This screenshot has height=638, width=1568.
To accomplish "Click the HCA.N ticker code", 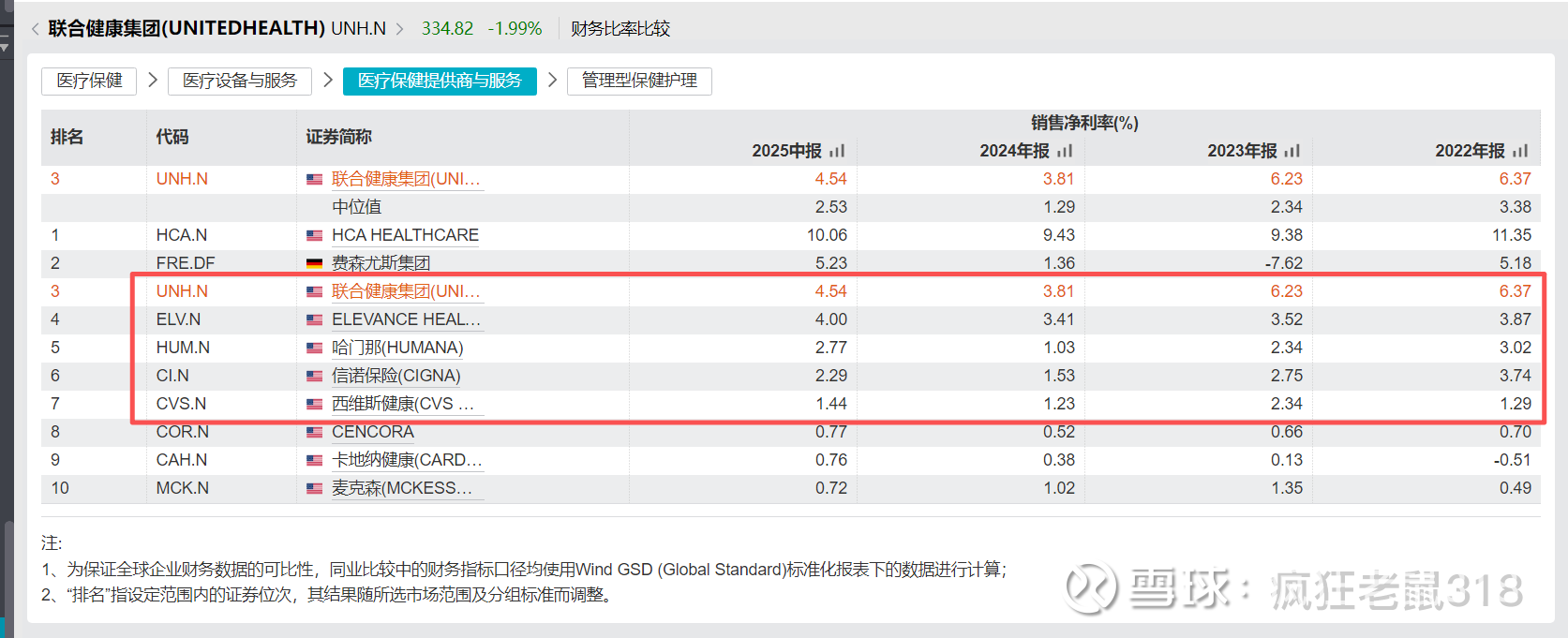I will pyautogui.click(x=182, y=235).
